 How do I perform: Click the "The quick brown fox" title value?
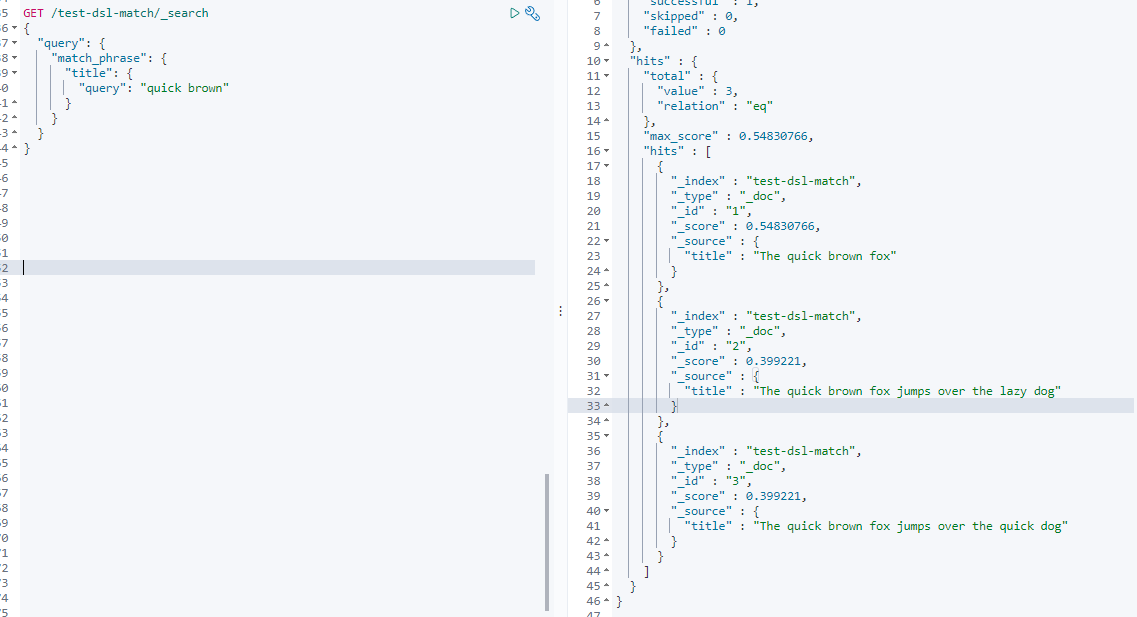point(824,256)
